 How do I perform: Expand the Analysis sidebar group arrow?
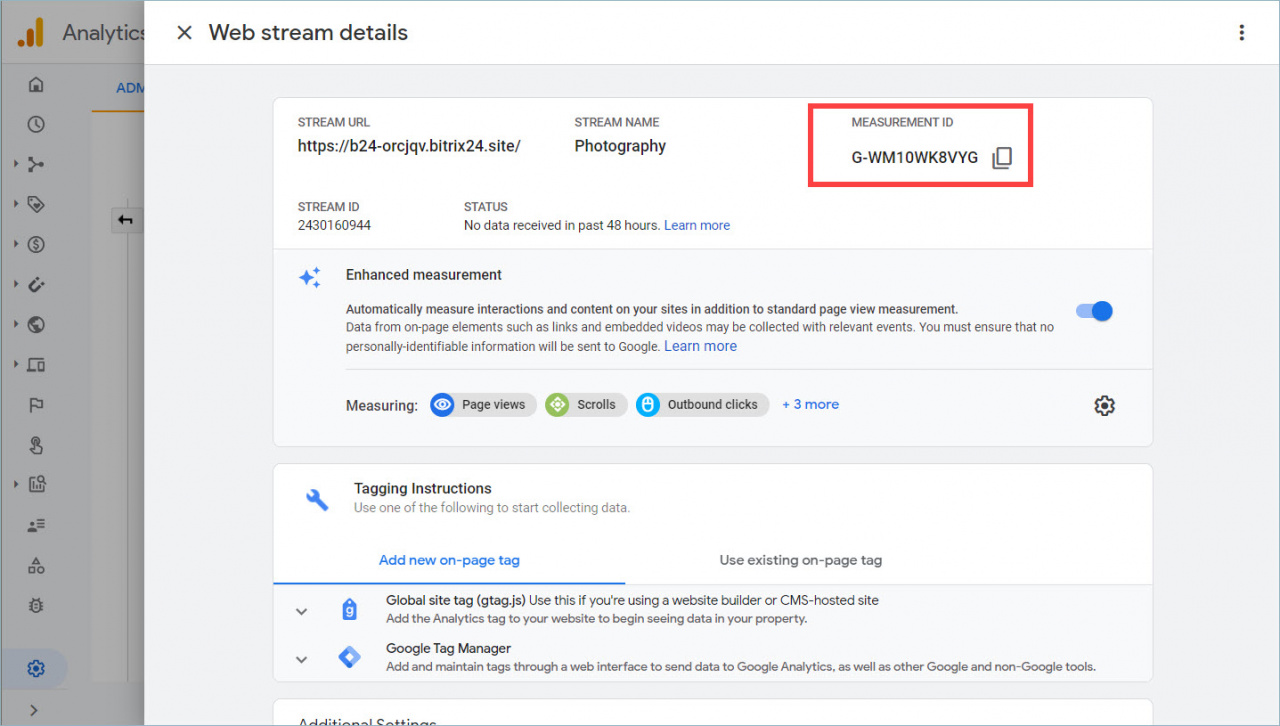[16, 484]
